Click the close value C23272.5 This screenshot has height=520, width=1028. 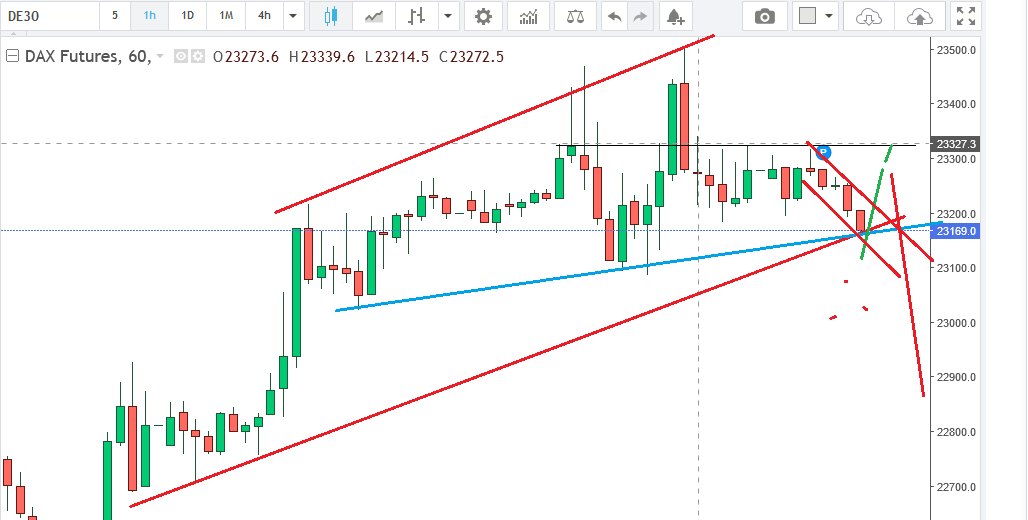pos(471,57)
